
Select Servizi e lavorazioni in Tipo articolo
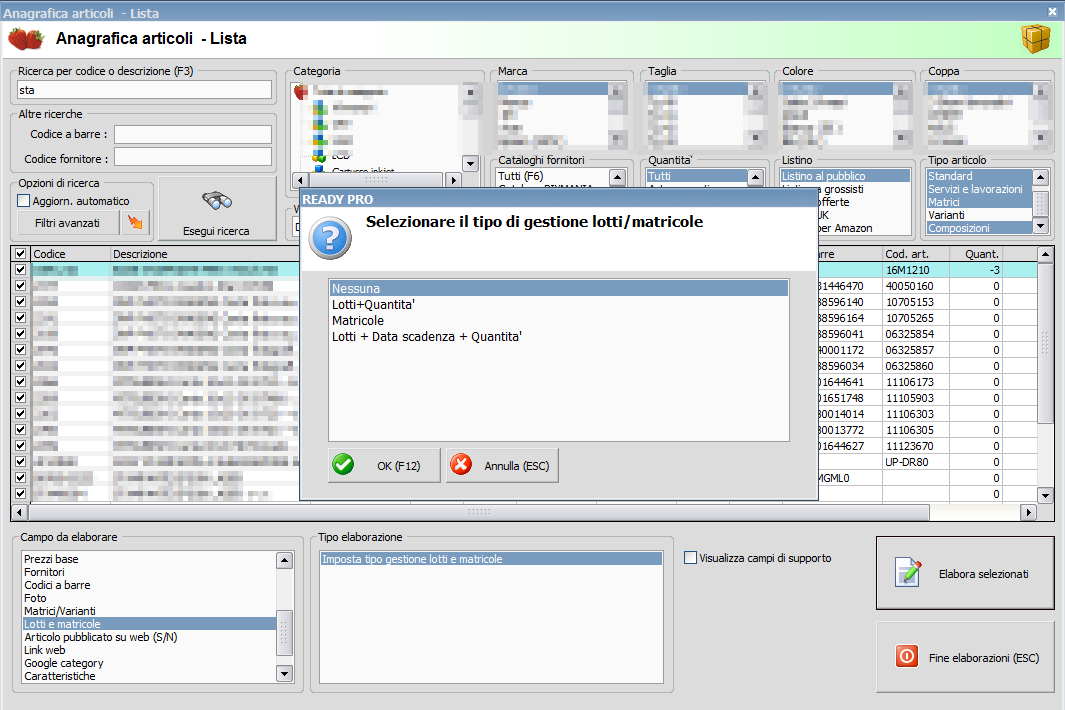[979, 189]
